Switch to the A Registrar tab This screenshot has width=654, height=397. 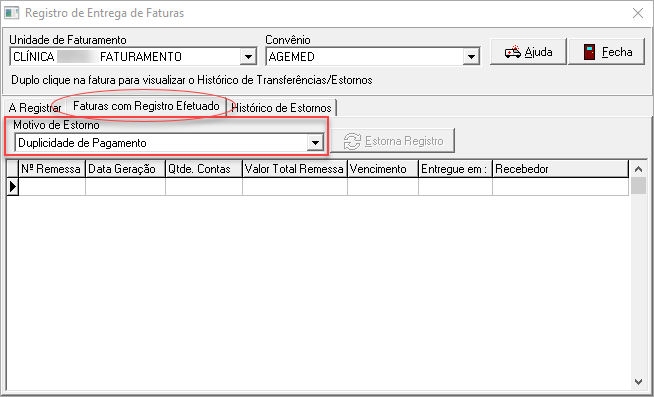pyautogui.click(x=35, y=108)
